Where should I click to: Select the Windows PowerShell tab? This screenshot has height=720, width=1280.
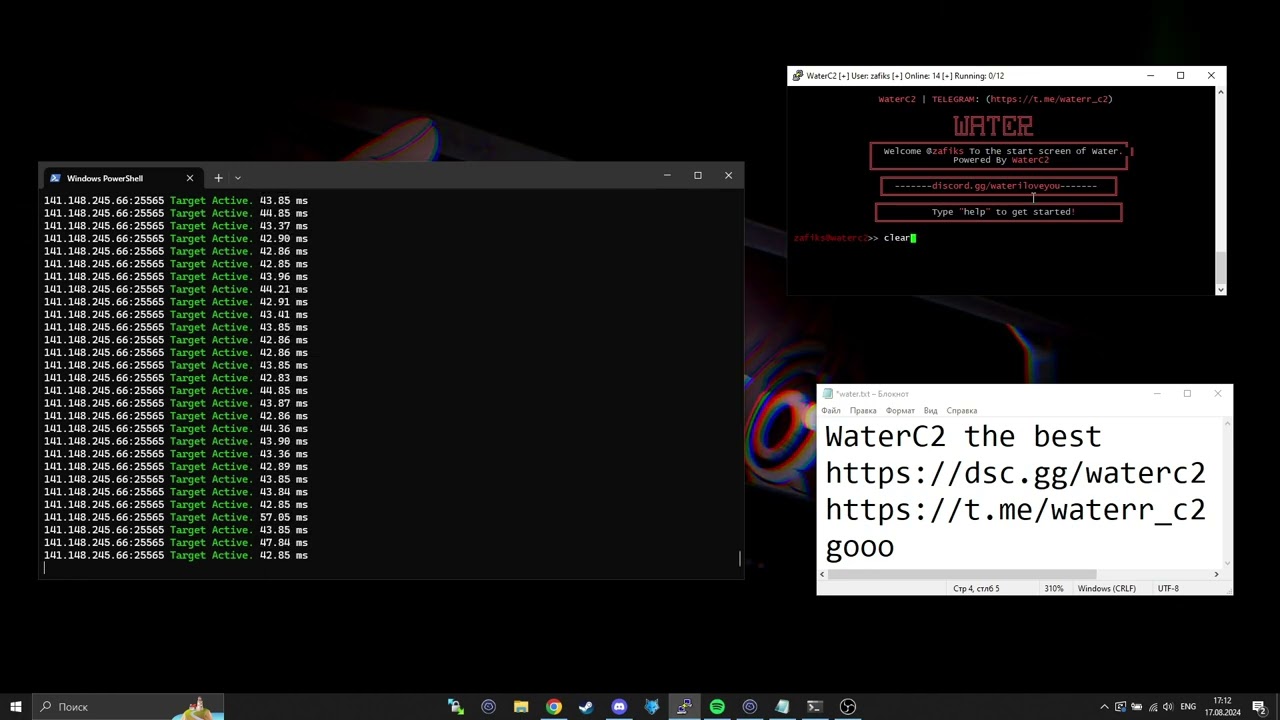(122, 178)
